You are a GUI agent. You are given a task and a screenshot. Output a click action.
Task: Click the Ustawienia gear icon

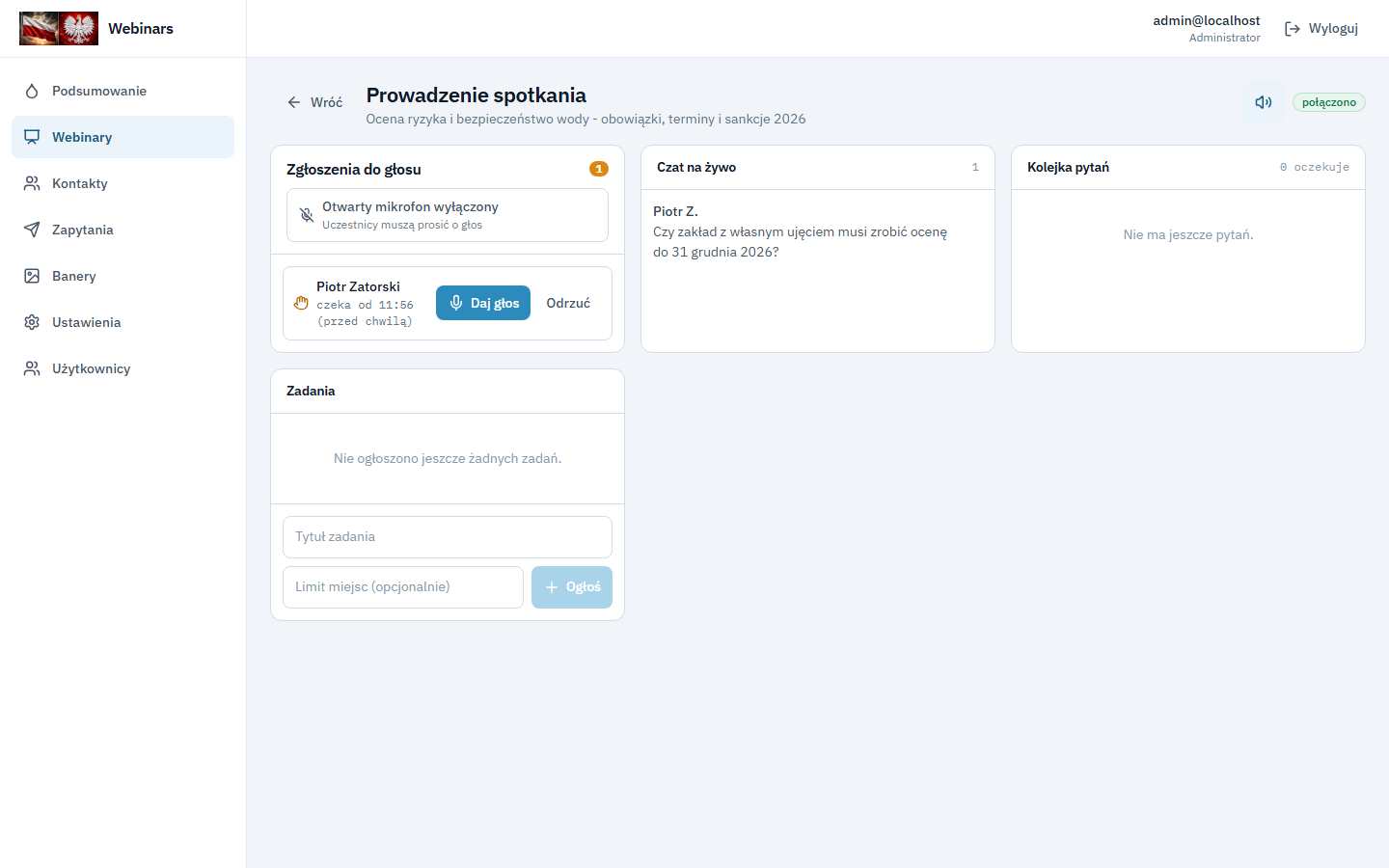coord(32,322)
